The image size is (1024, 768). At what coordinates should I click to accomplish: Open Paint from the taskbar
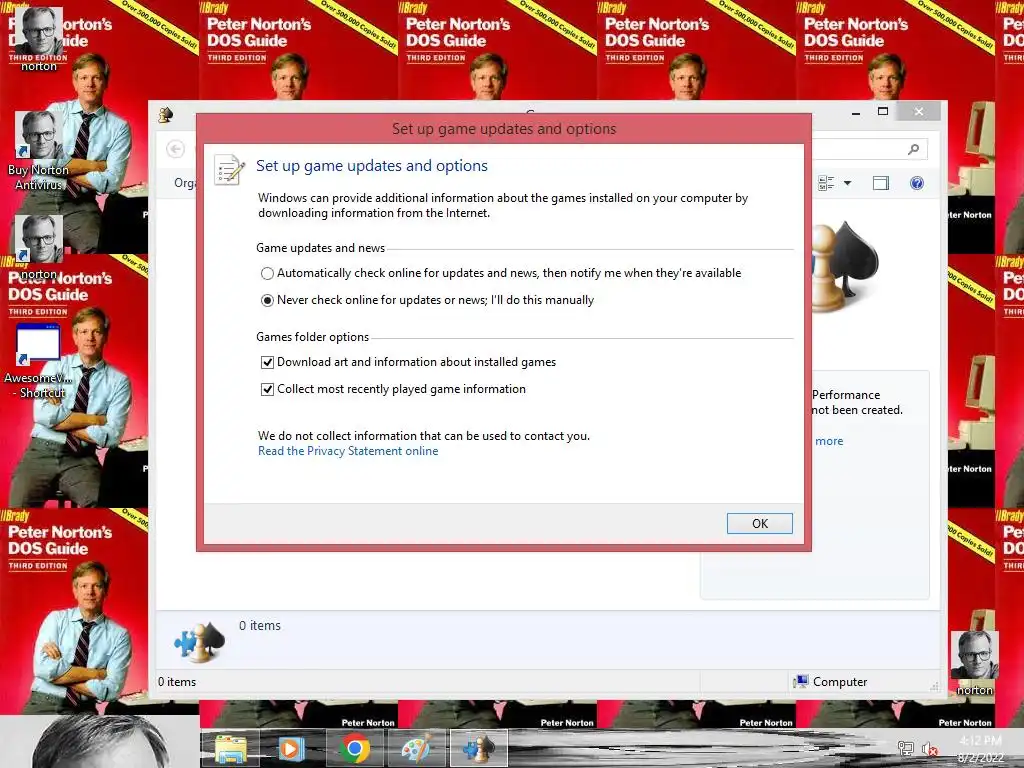tap(416, 748)
